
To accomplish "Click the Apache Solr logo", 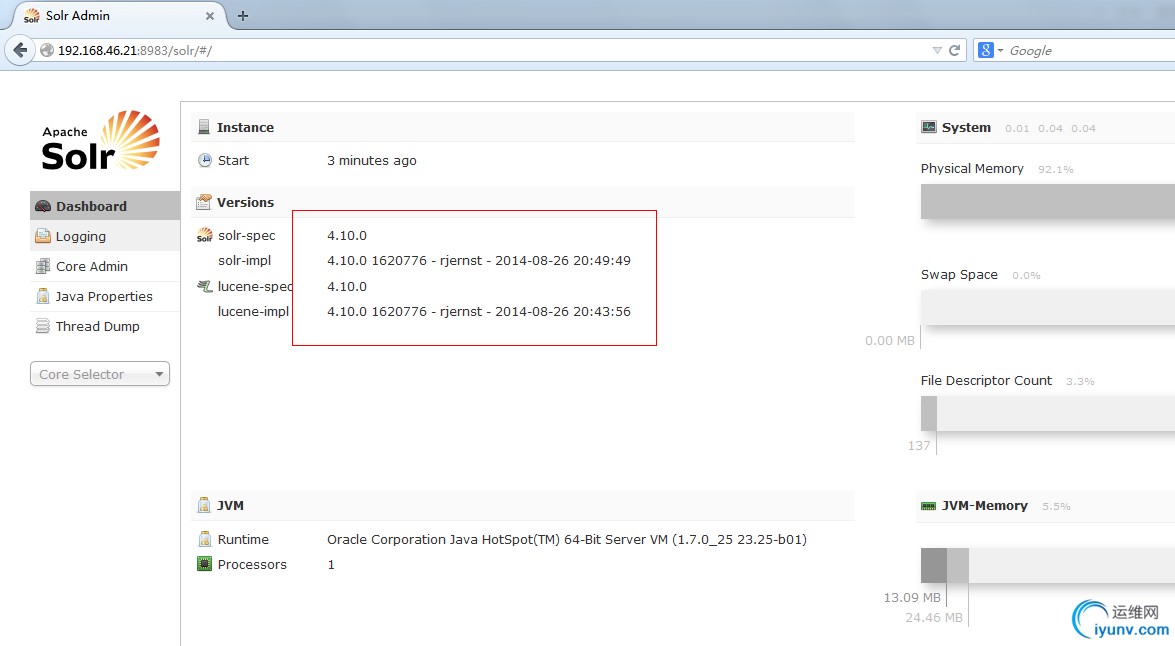I will (100, 141).
